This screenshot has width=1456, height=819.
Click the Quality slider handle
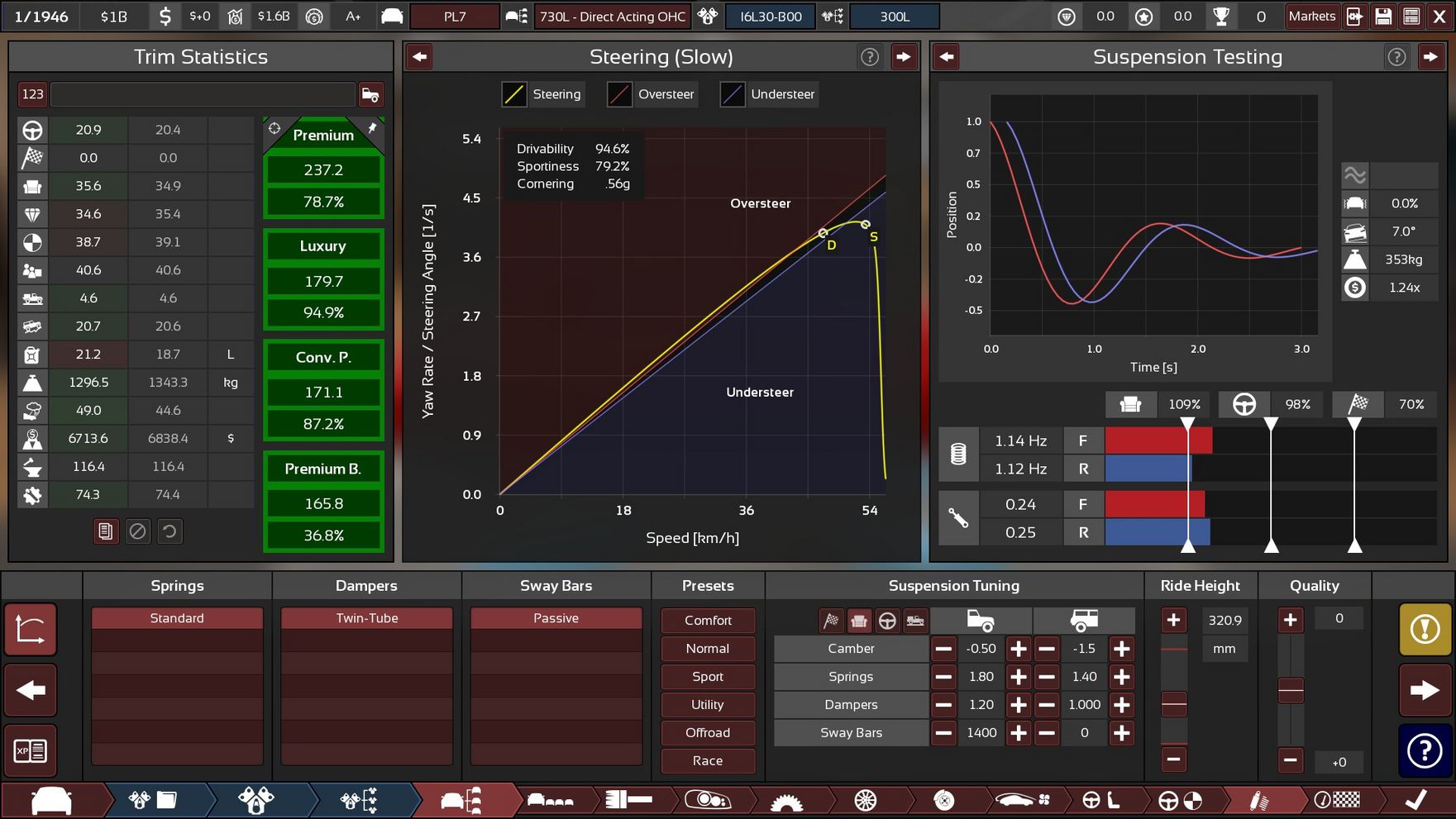coord(1291,690)
